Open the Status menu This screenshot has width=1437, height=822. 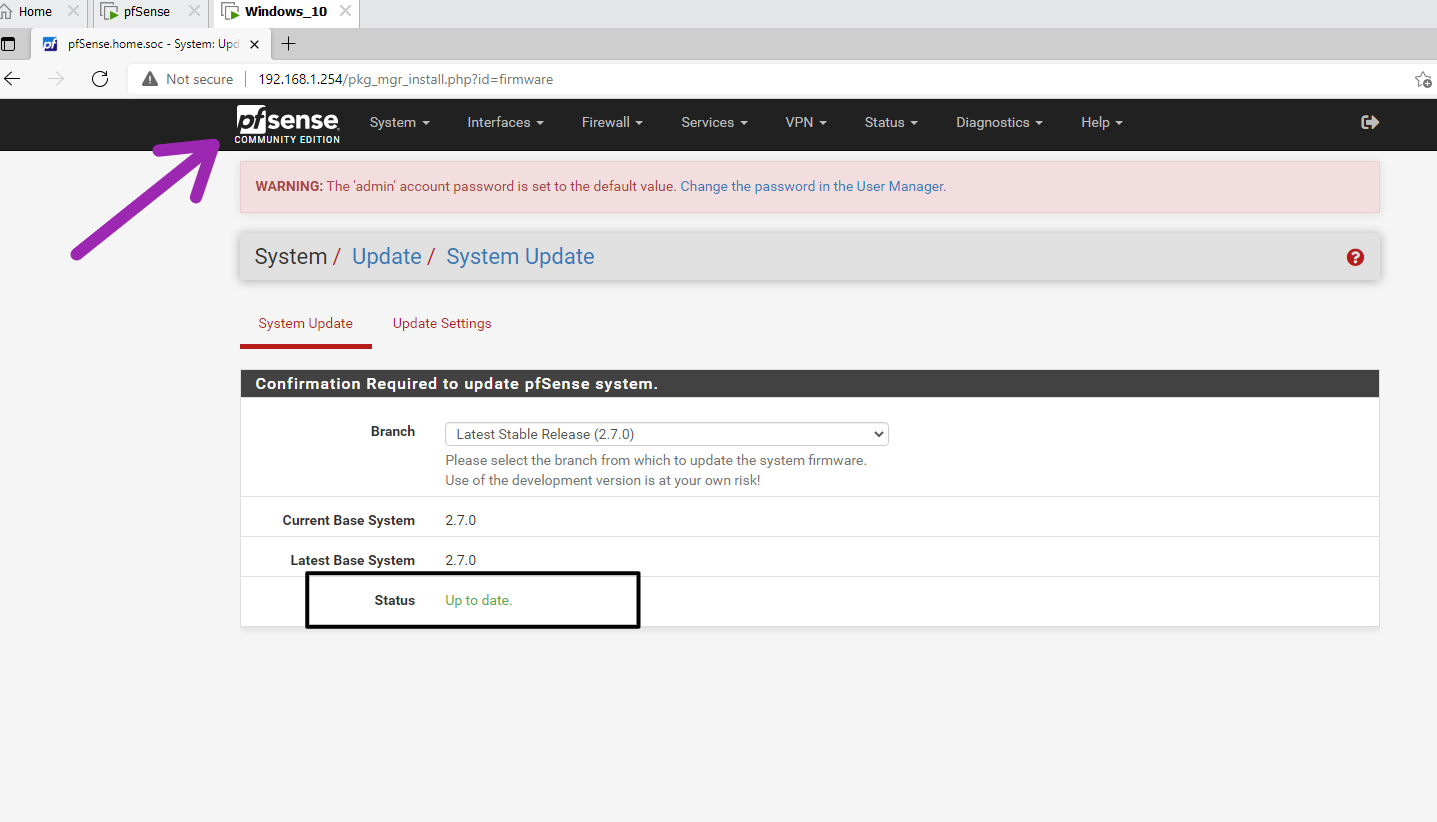[x=891, y=122]
